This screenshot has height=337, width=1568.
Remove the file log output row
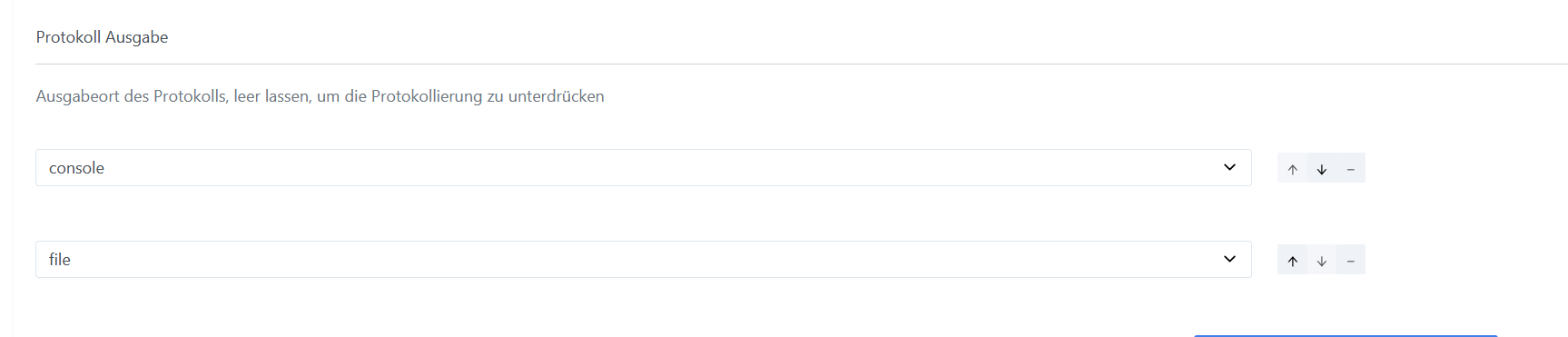click(x=1351, y=260)
